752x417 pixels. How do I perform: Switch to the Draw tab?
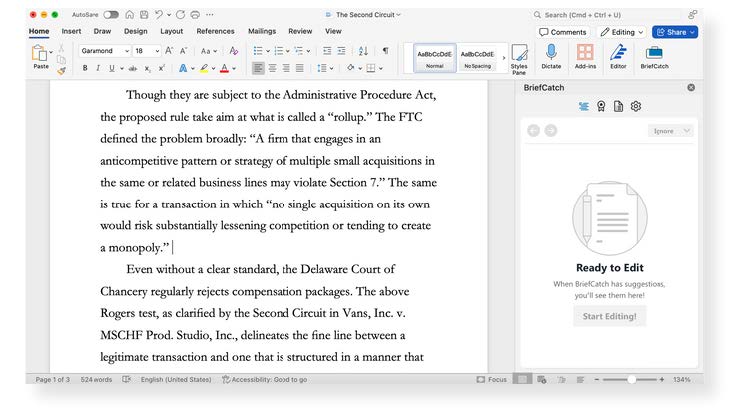coord(102,31)
